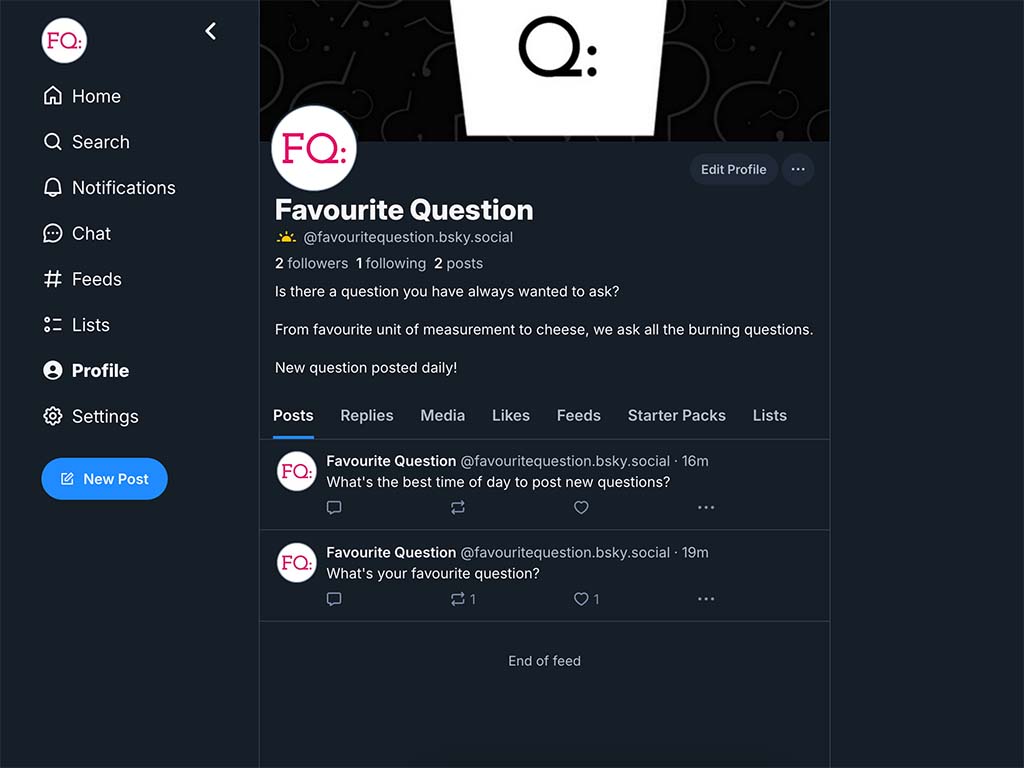The width and height of the screenshot is (1024, 768).
Task: Open Lists from the sidebar
Action: click(x=76, y=325)
